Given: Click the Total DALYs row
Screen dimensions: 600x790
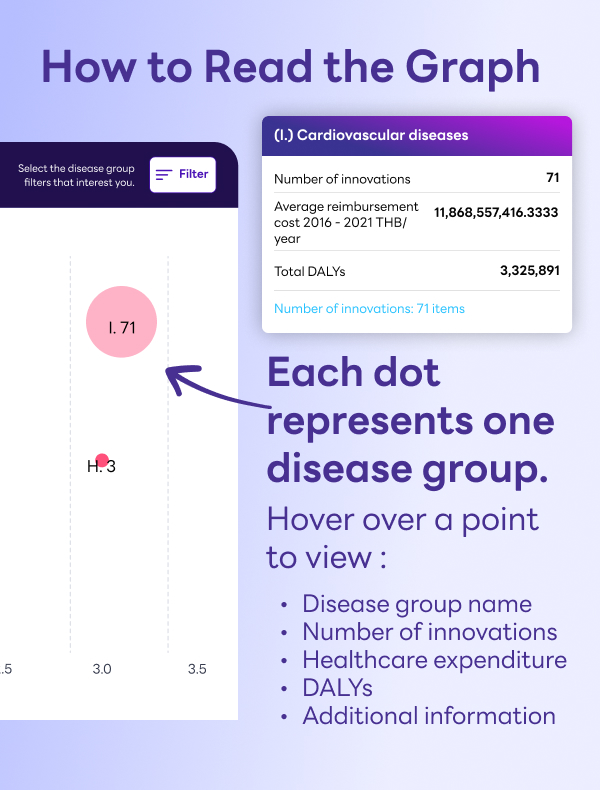Looking at the screenshot, I should [x=417, y=271].
